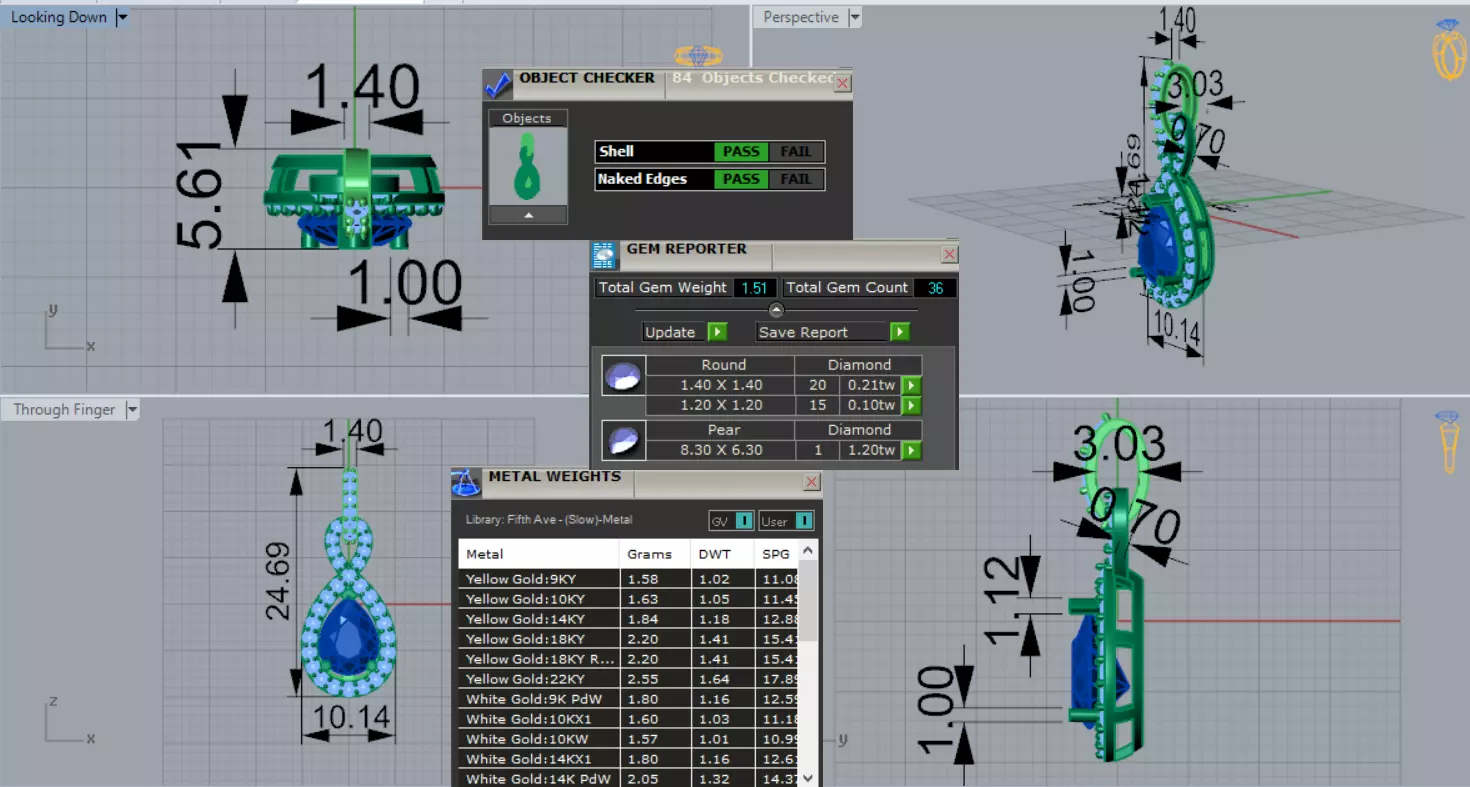Click the Save Report green arrow button
Viewport: 1470px width, 787px height.
900,332
